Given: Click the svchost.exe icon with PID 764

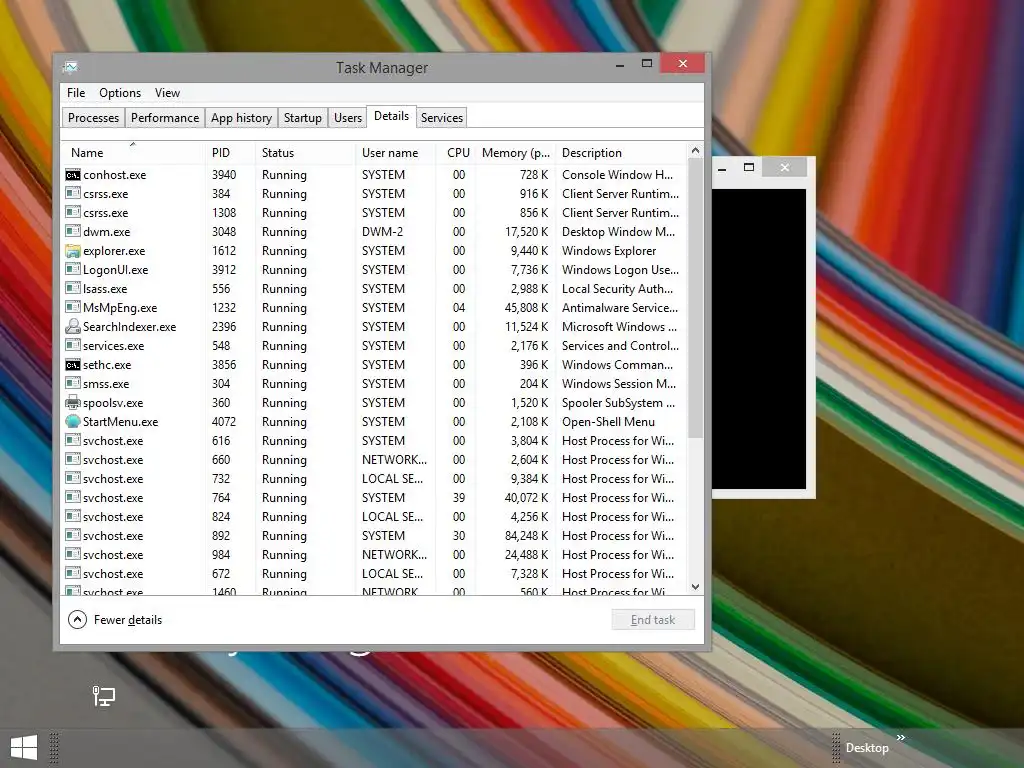Looking at the screenshot, I should pyautogui.click(x=72, y=498).
